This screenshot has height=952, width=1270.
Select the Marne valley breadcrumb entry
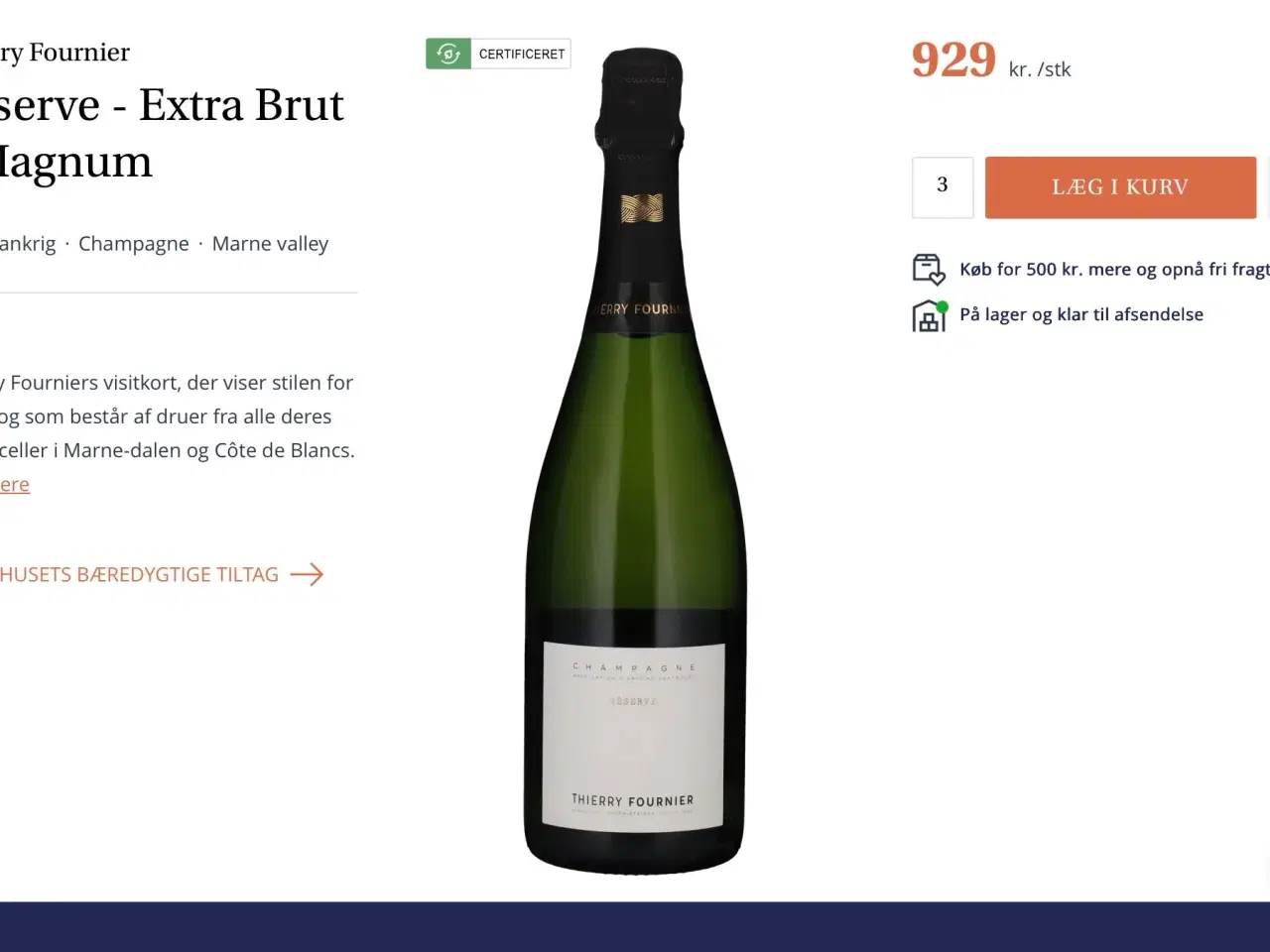point(270,243)
